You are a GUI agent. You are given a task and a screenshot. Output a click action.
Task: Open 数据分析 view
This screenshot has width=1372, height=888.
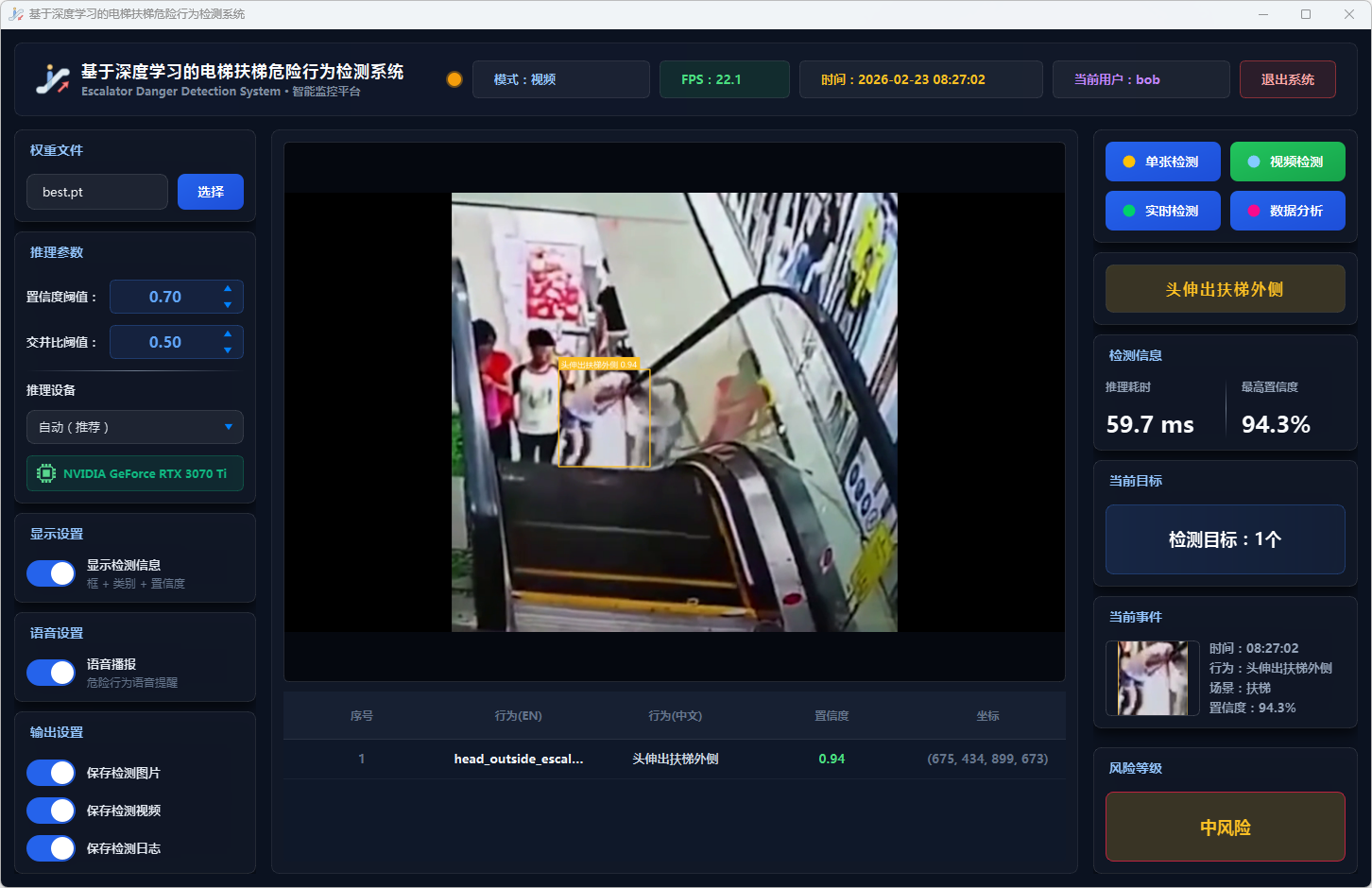(x=1287, y=211)
